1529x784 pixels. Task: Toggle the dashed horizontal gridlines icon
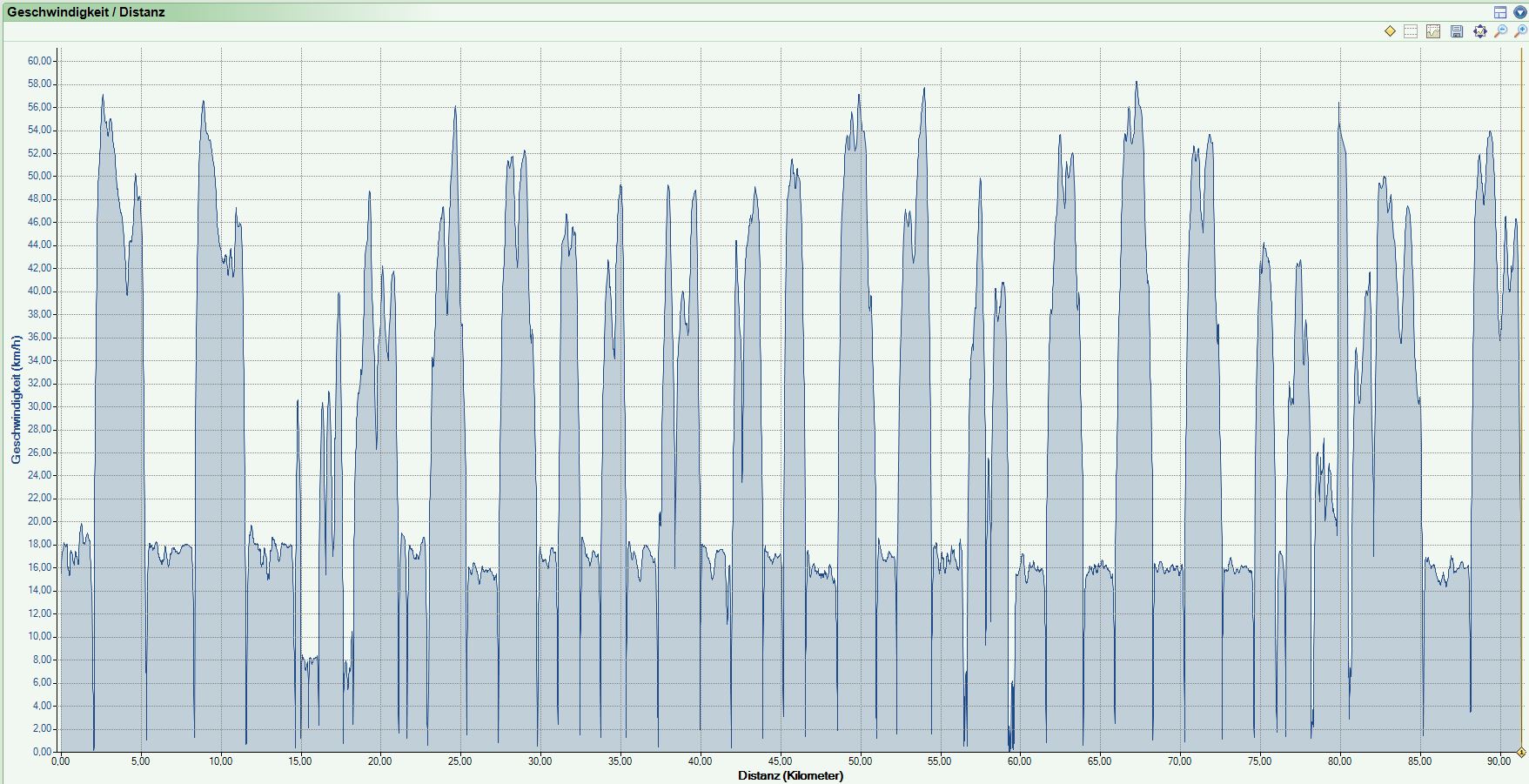click(x=1411, y=31)
